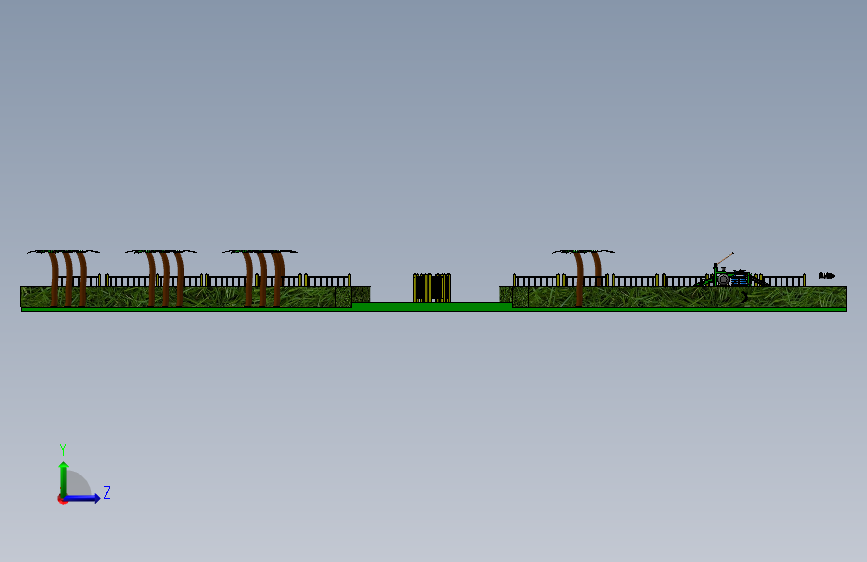Select the small black object beyond the fence end
This screenshot has height=562, width=867.
[827, 275]
